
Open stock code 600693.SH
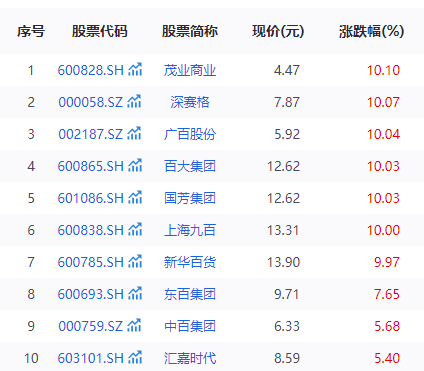[91, 294]
